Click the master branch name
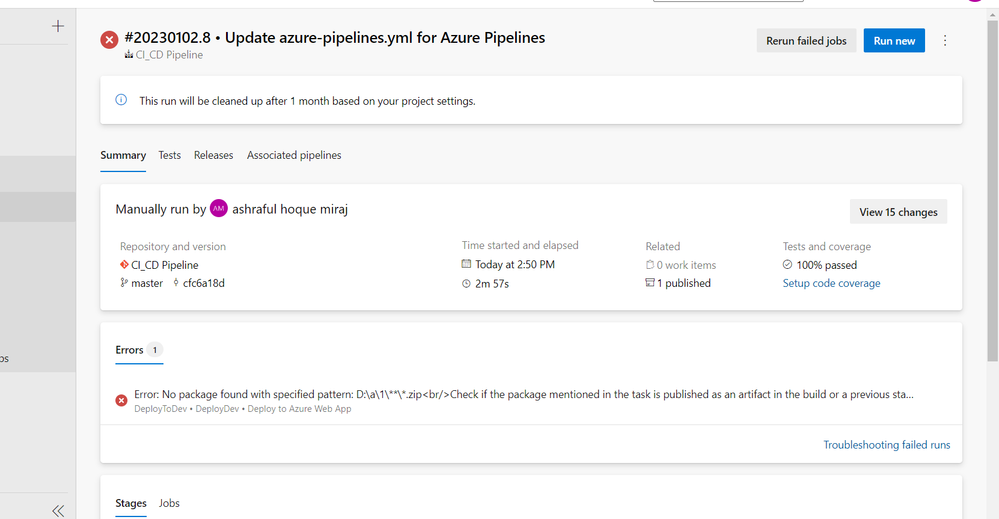The width and height of the screenshot is (999, 519). click(147, 283)
